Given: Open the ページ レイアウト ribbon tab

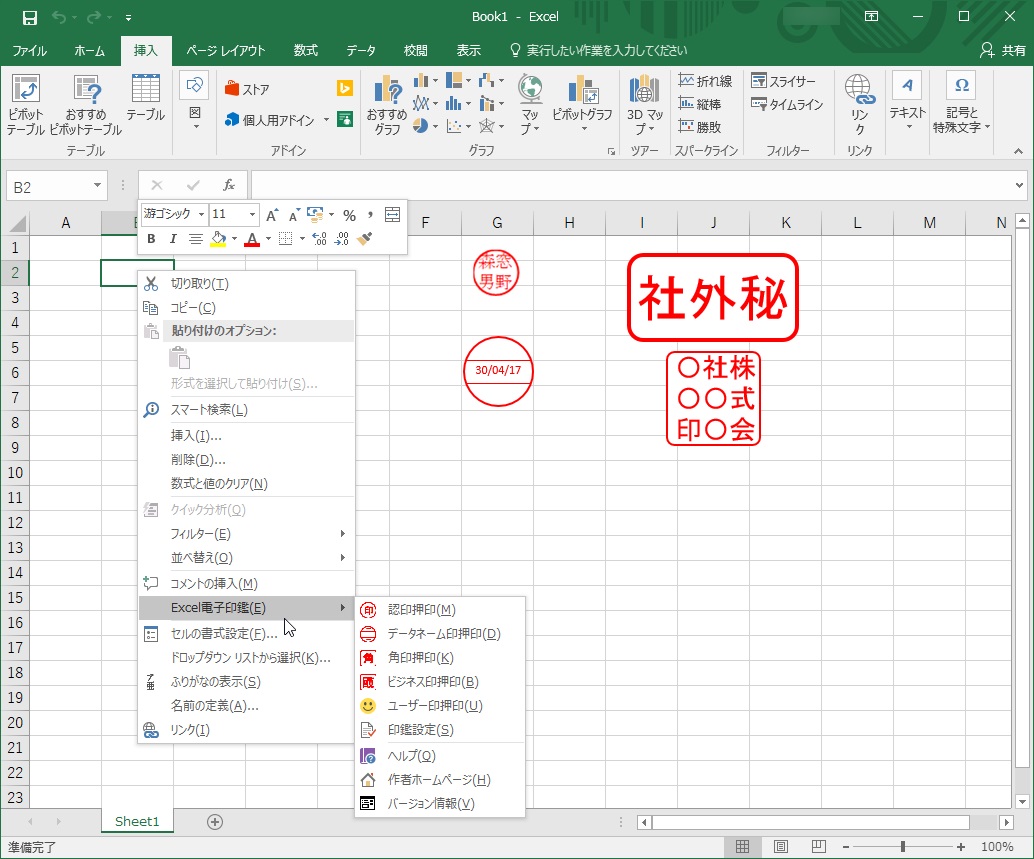Looking at the screenshot, I should tap(226, 50).
